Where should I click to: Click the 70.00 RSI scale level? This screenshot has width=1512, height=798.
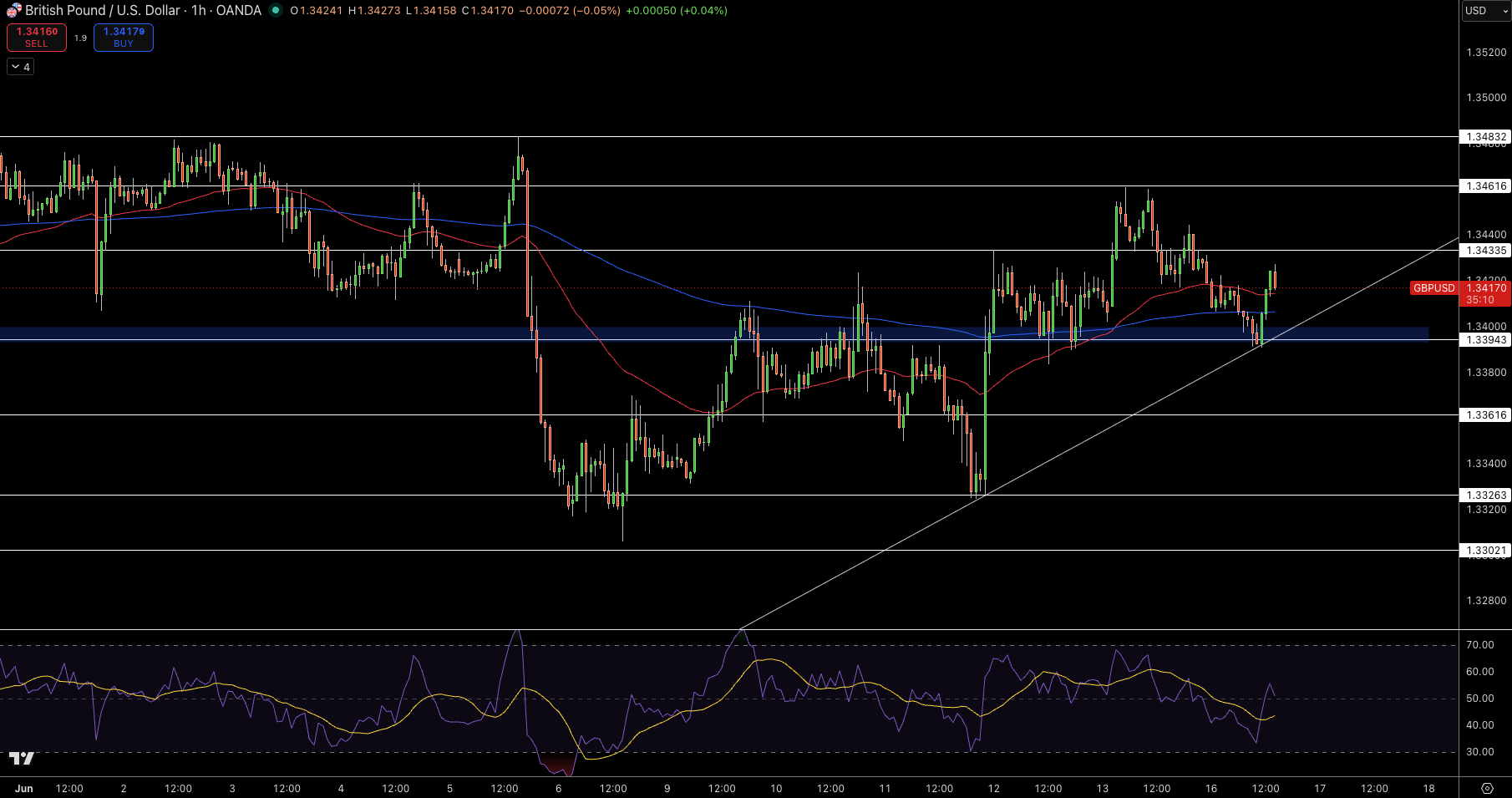(1479, 645)
